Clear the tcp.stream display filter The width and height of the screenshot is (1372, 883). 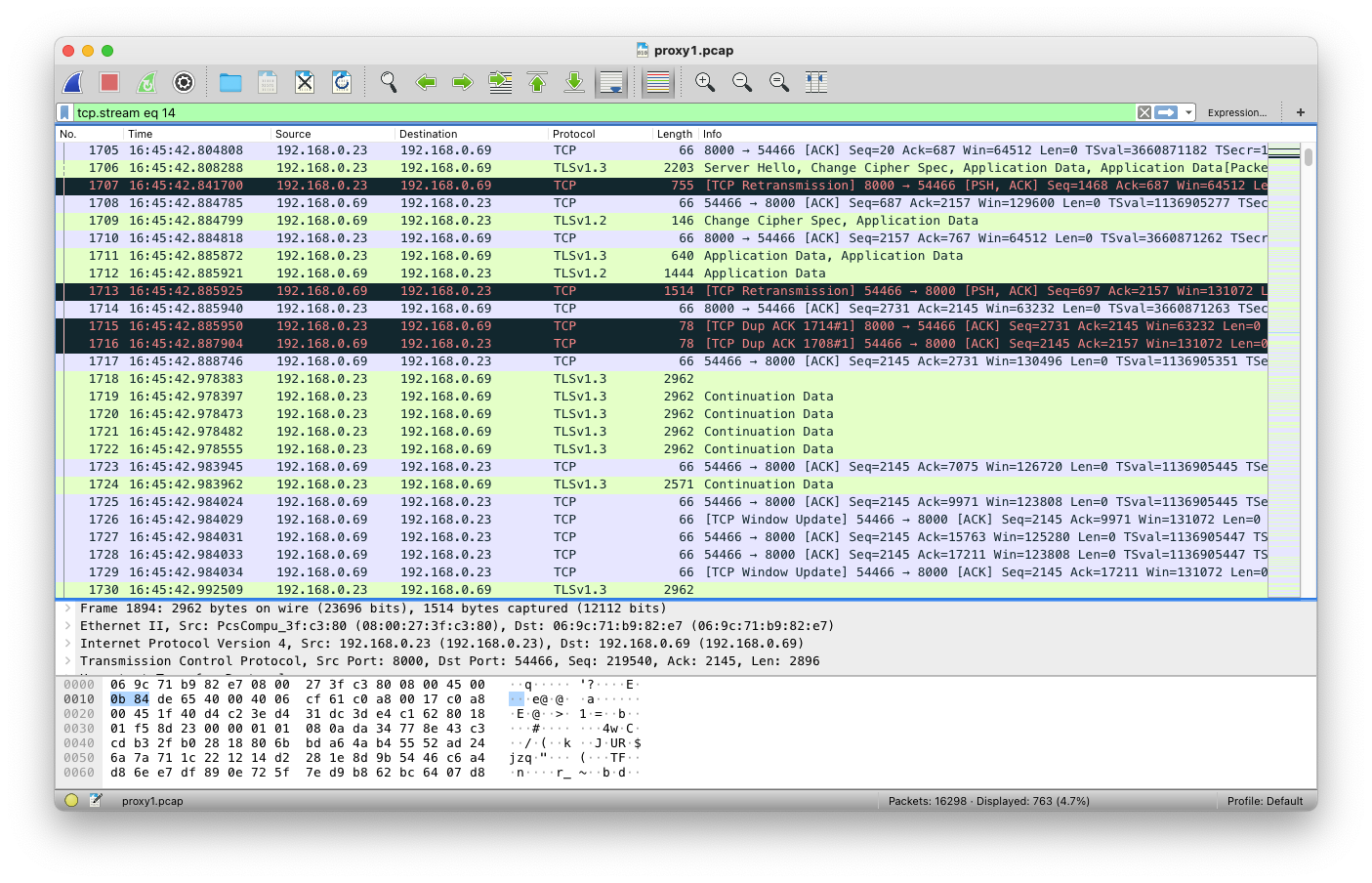point(1143,111)
